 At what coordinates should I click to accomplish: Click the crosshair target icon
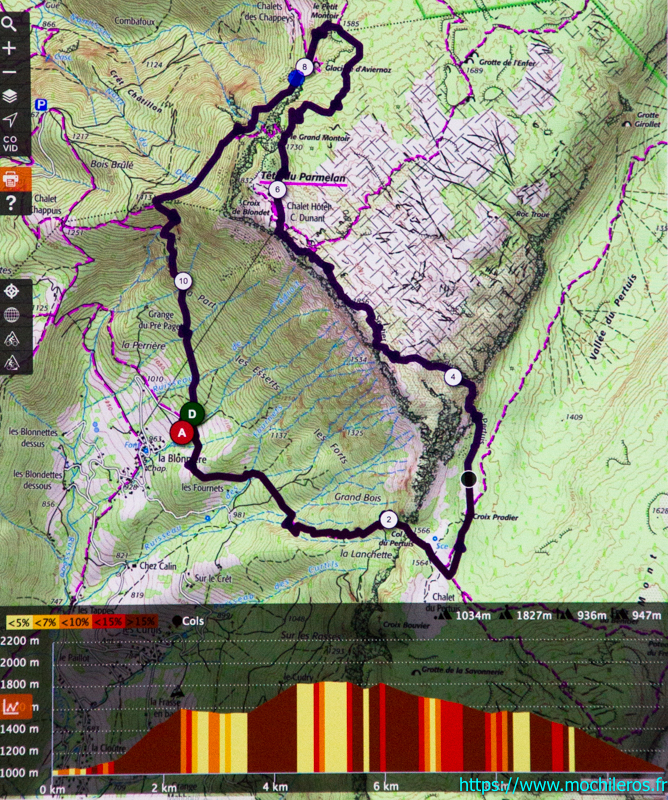tap(11, 291)
